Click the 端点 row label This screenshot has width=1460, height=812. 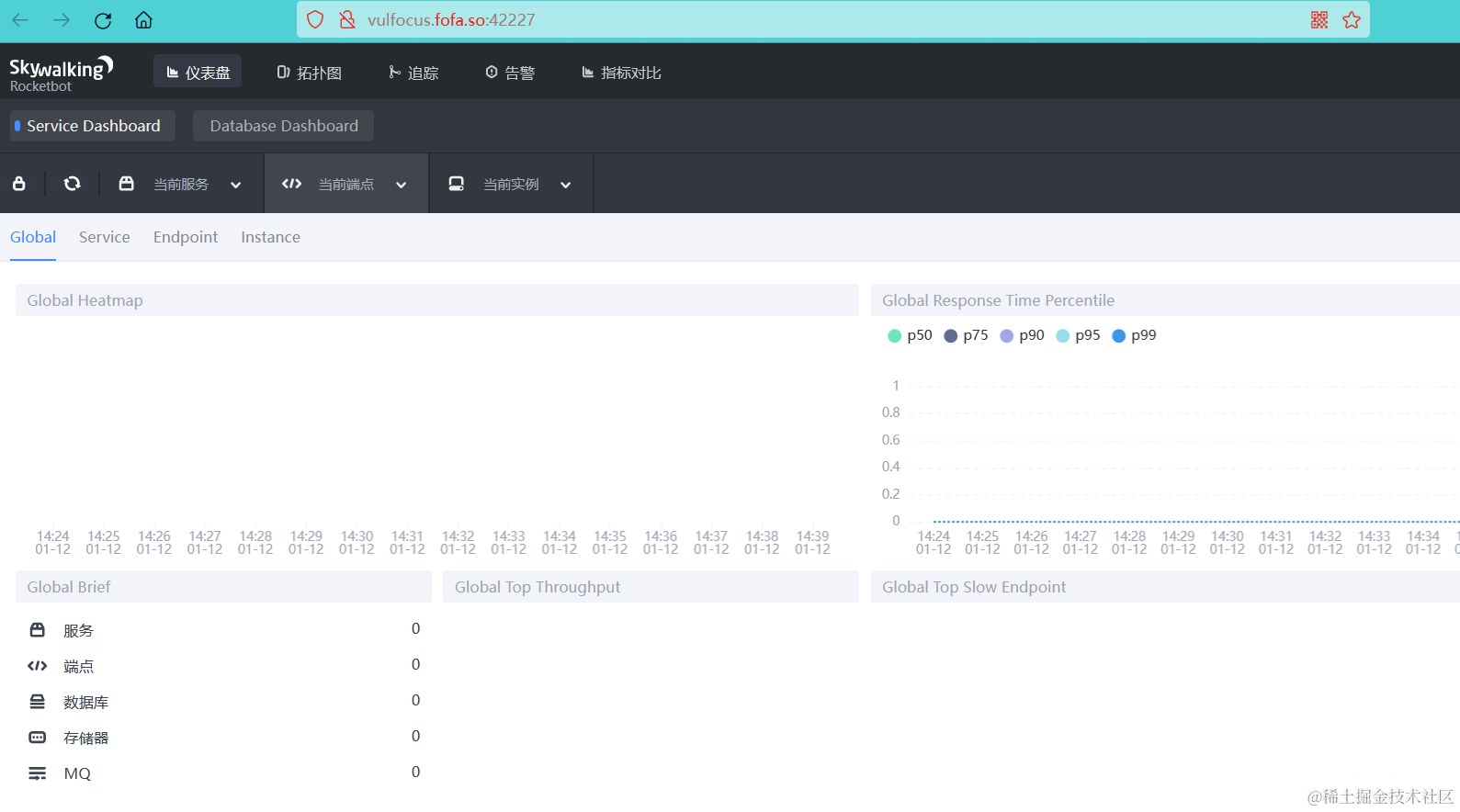coord(78,667)
